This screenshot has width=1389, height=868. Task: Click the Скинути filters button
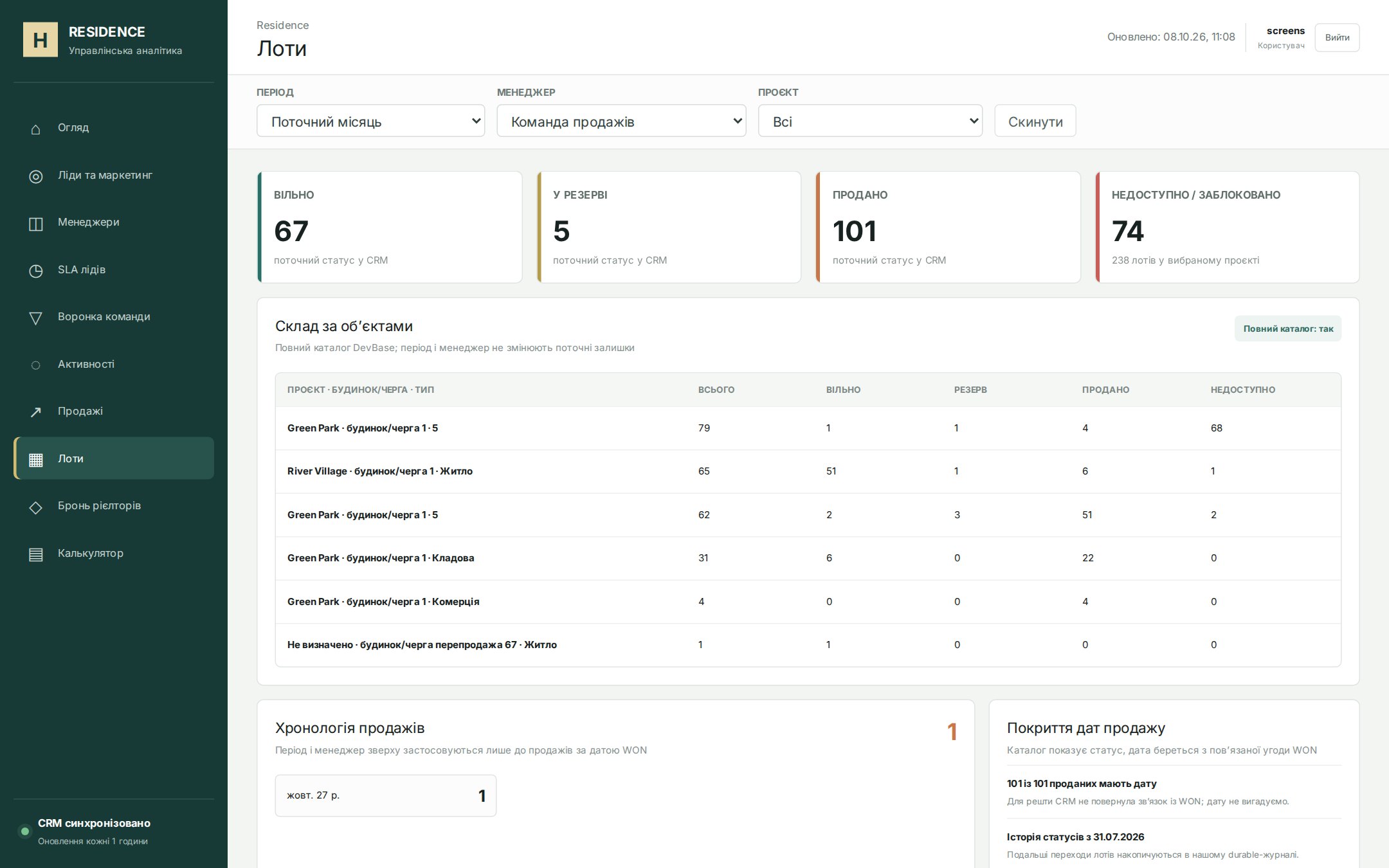point(1035,121)
